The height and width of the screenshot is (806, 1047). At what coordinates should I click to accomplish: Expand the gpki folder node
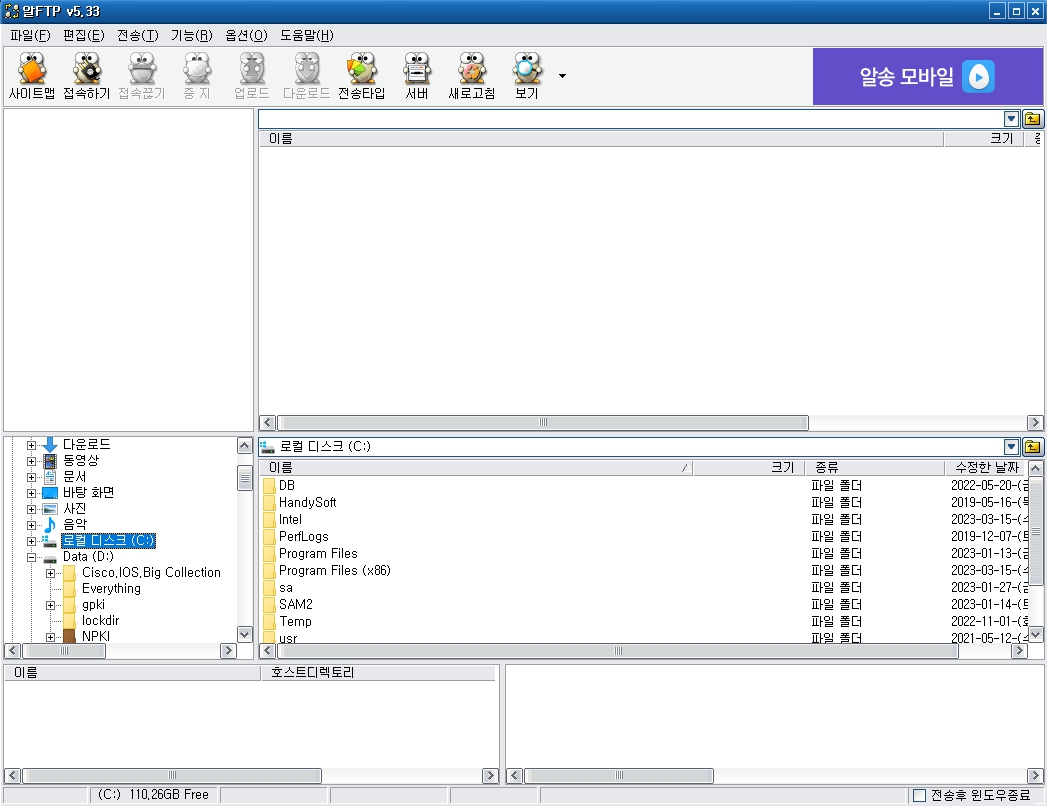pyautogui.click(x=50, y=605)
